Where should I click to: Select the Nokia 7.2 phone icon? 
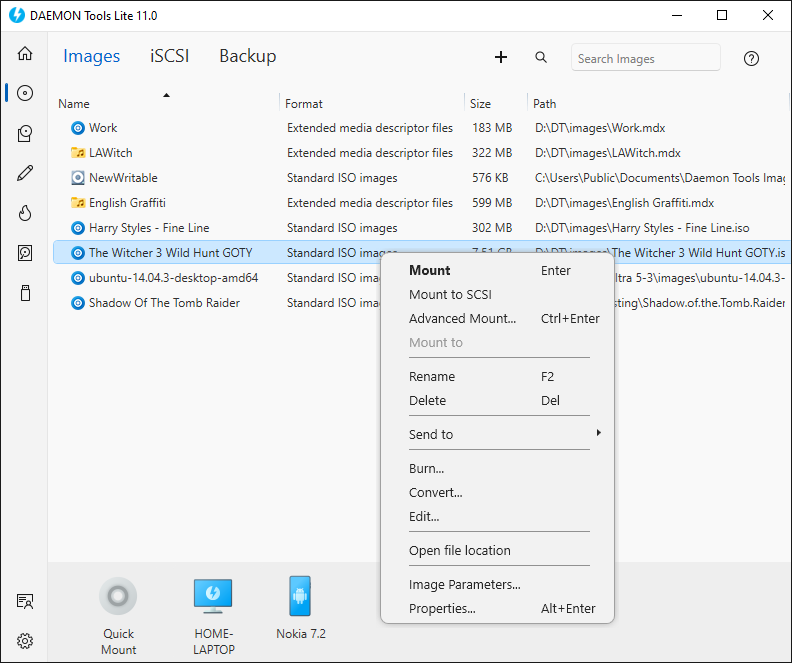300,596
